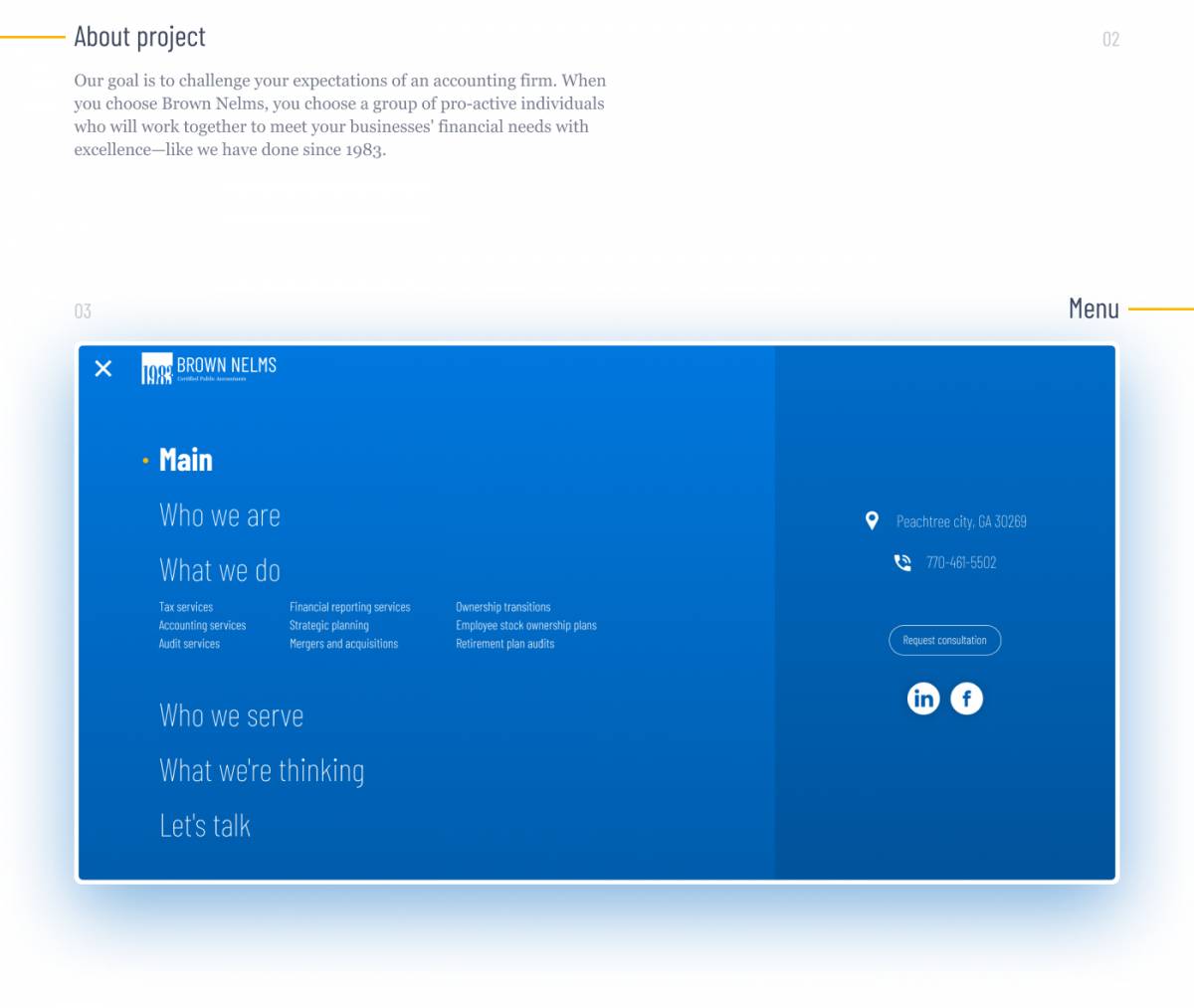Open the LinkedIn social icon
Screen dimensions: 1194x1008
coord(923,699)
